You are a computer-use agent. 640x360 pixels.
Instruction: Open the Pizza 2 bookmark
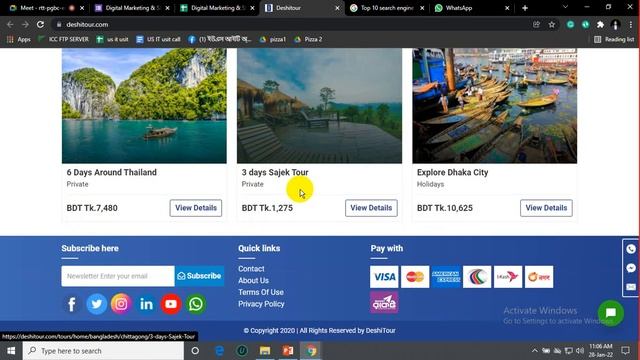tap(308, 39)
